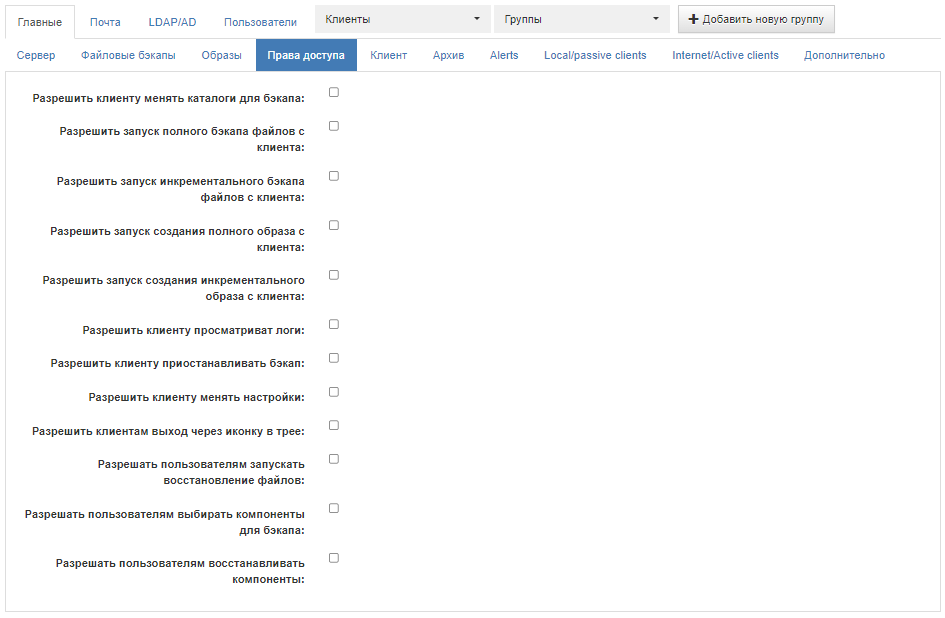Open the Дополнительно sub-tab
945x618 pixels.
(844, 55)
